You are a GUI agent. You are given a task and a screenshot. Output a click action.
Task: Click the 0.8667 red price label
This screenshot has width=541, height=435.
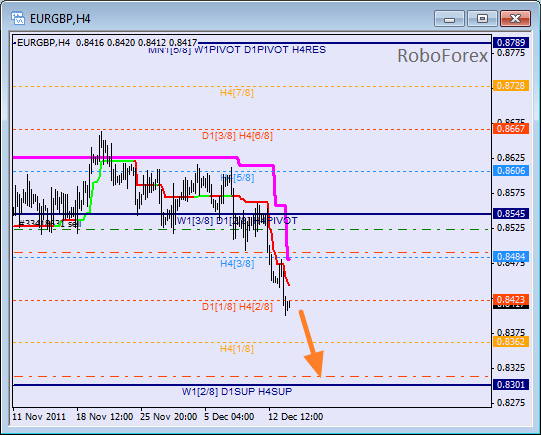tap(511, 129)
